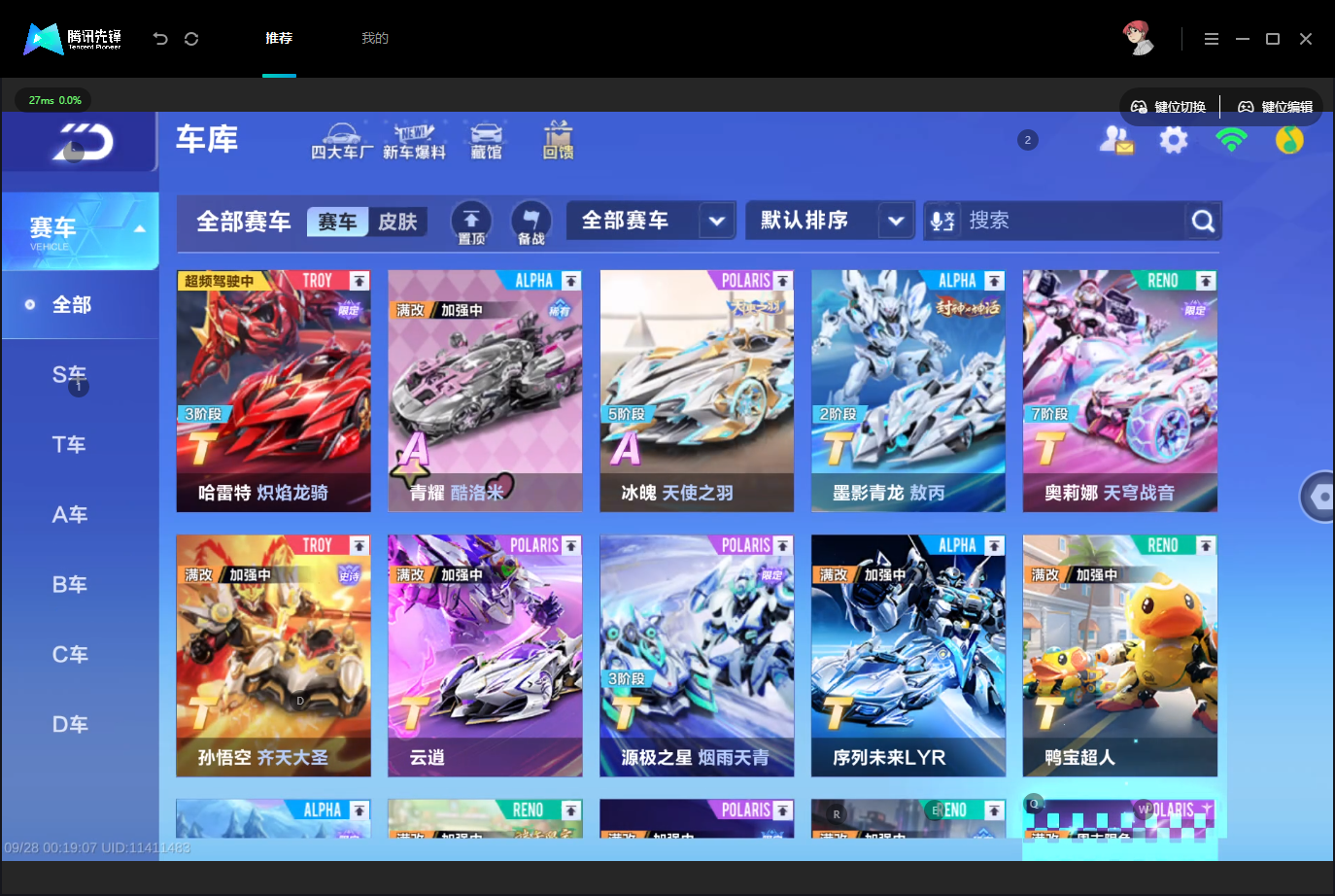Image resolution: width=1335 pixels, height=896 pixels.
Task: Click the yellow-green globe icon
Action: [1289, 140]
